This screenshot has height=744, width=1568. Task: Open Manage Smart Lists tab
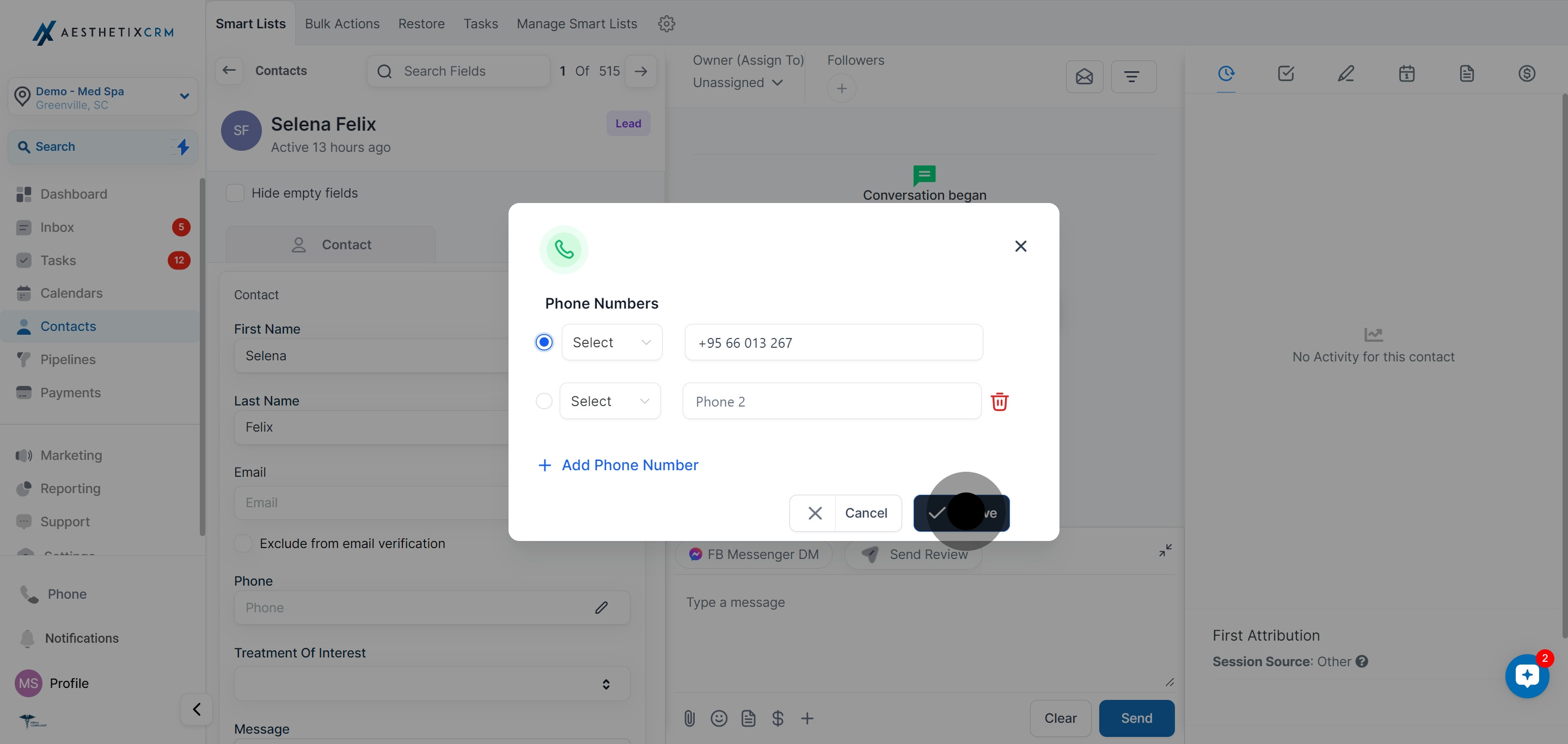(x=577, y=24)
